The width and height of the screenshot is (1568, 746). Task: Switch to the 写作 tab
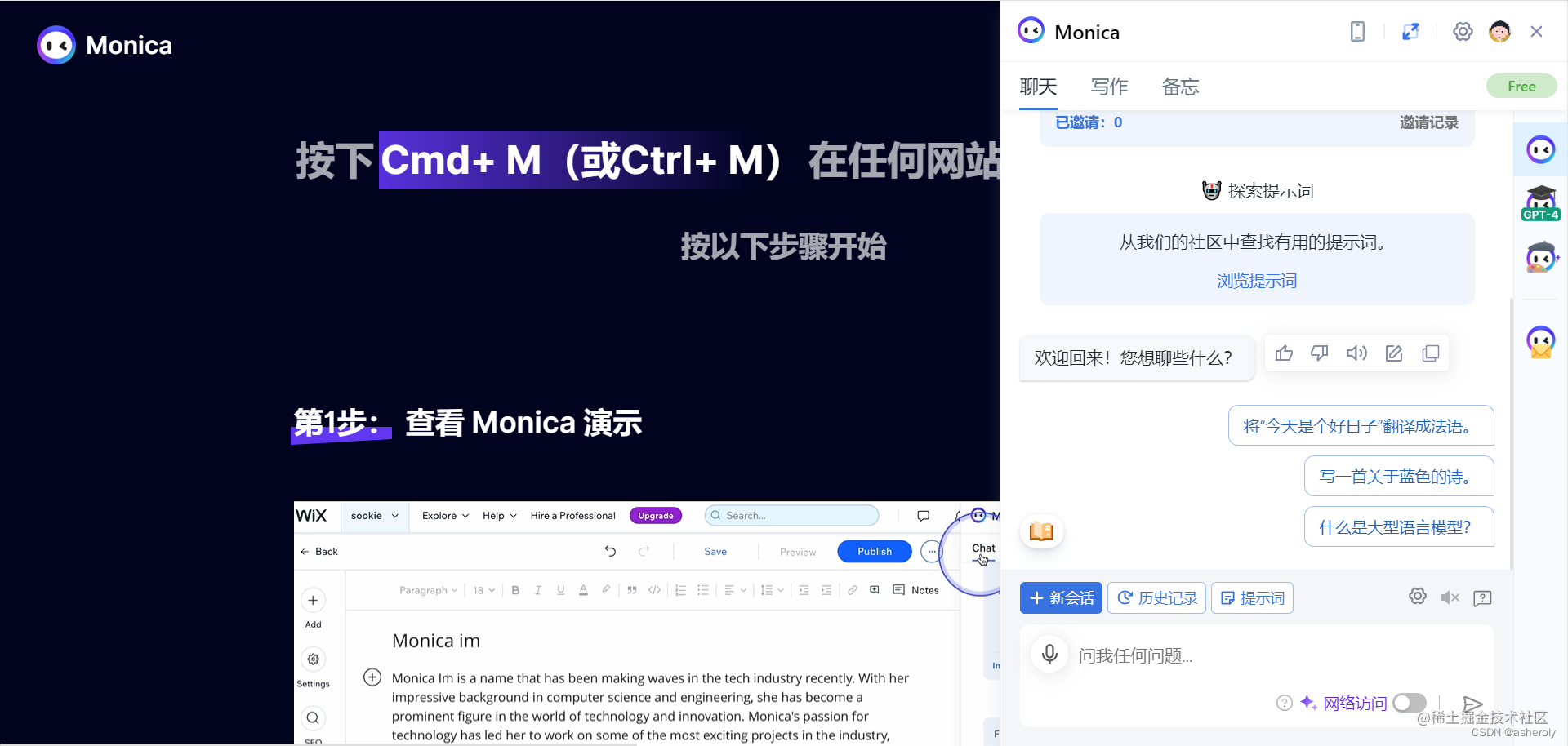(x=1108, y=87)
